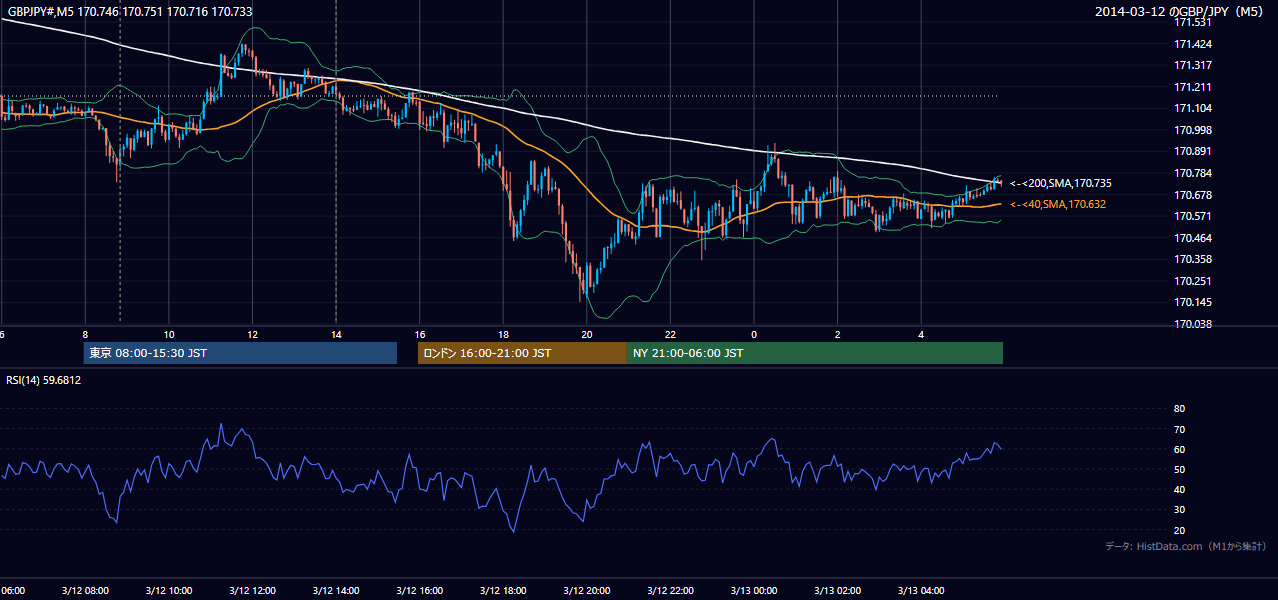Click price axis label 170.358
This screenshot has width=1278, height=600.
click(x=1192, y=259)
